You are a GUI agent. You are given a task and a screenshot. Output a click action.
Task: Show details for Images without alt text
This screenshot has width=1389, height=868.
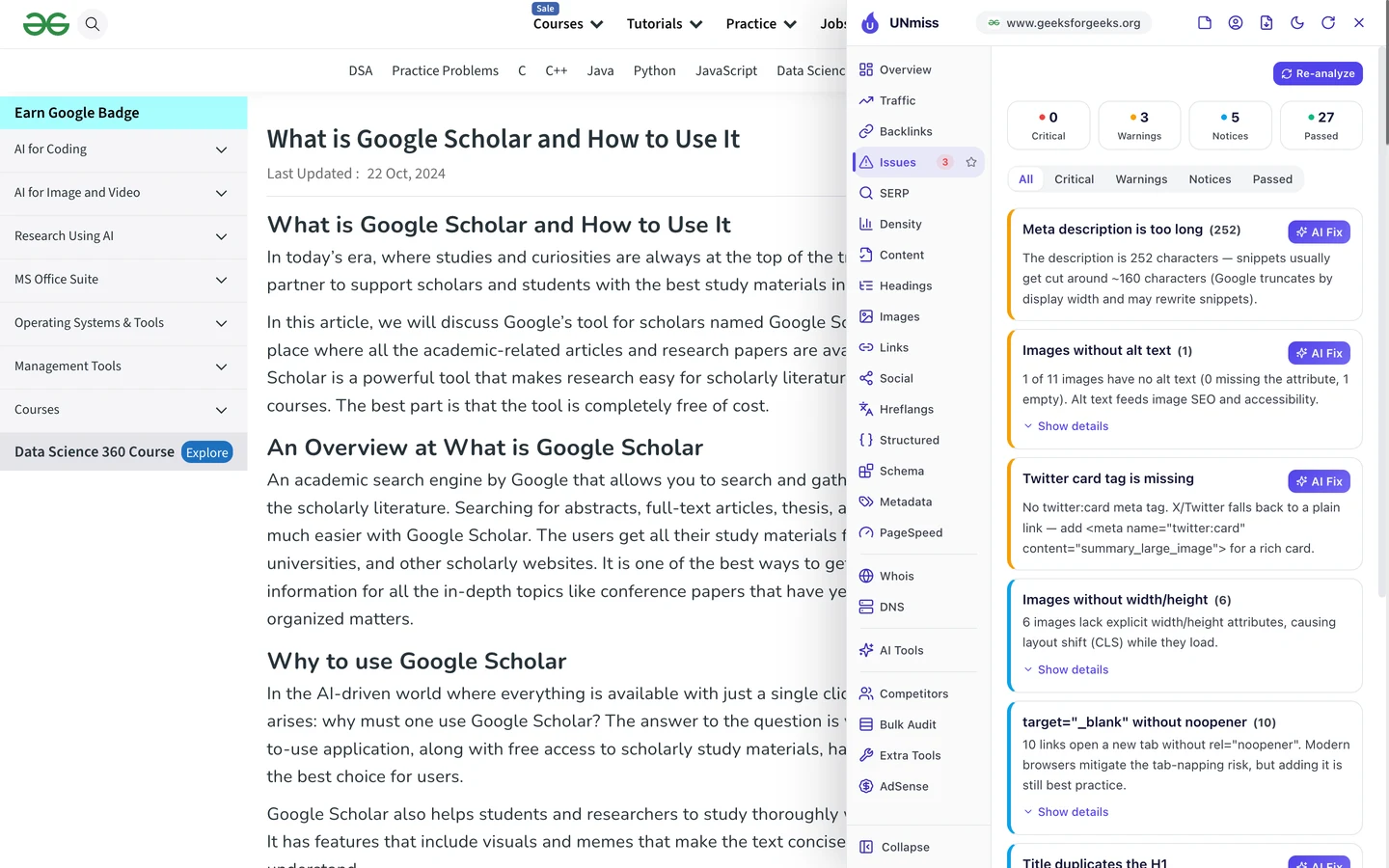point(1066,426)
